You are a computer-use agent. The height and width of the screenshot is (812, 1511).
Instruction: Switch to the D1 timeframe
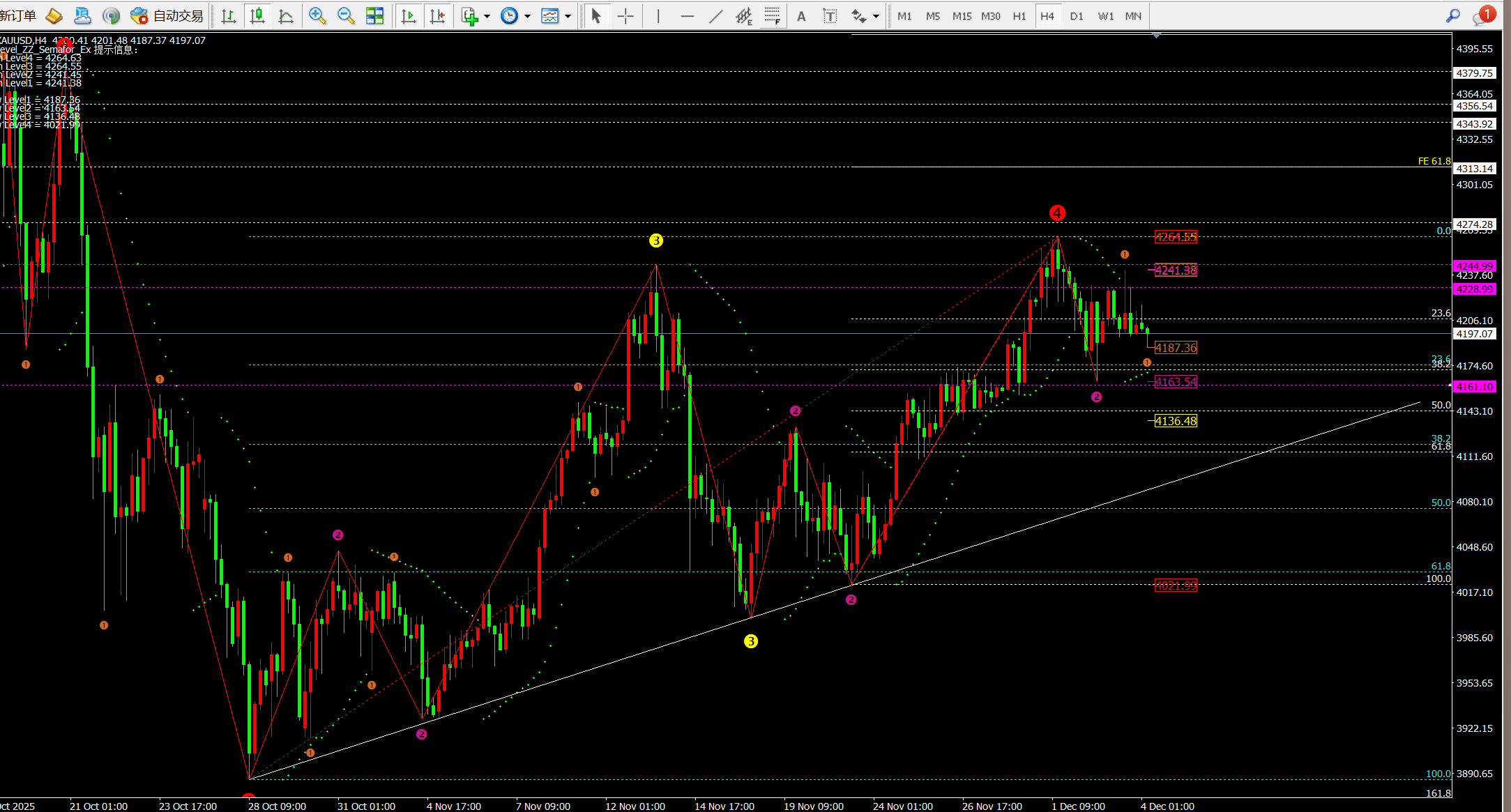1076,16
